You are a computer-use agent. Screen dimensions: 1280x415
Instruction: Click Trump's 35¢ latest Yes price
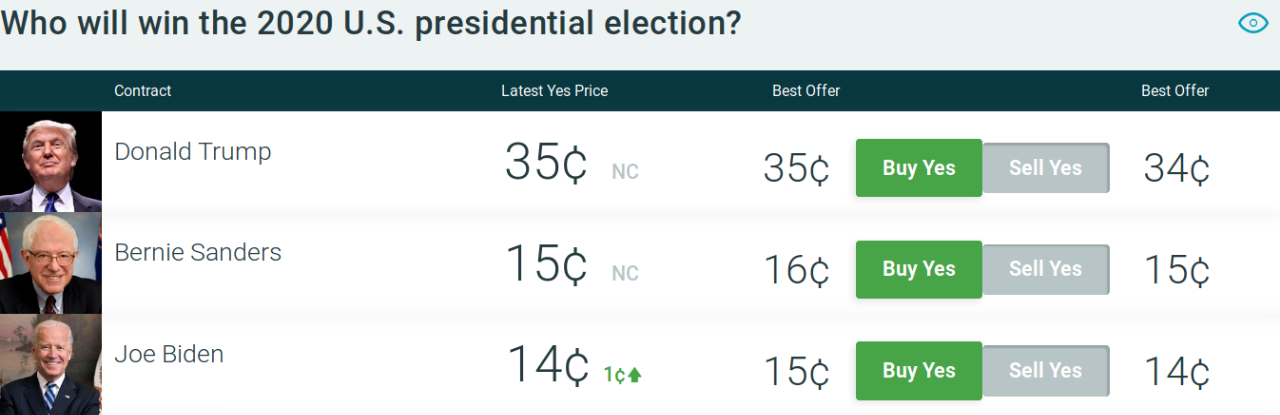pos(545,163)
